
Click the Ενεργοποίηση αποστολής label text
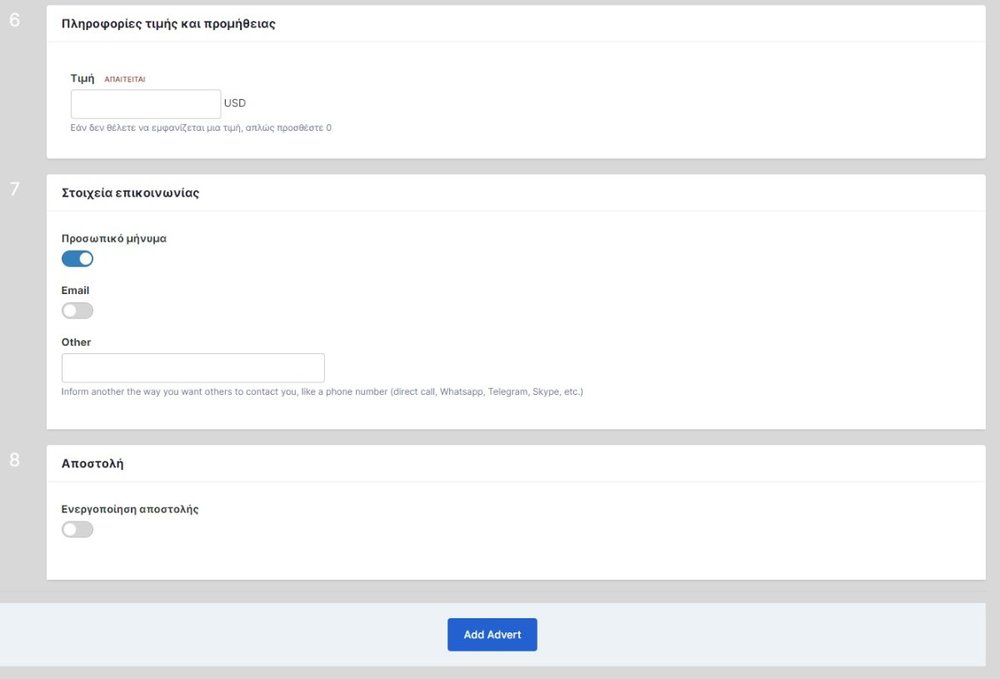pos(130,509)
